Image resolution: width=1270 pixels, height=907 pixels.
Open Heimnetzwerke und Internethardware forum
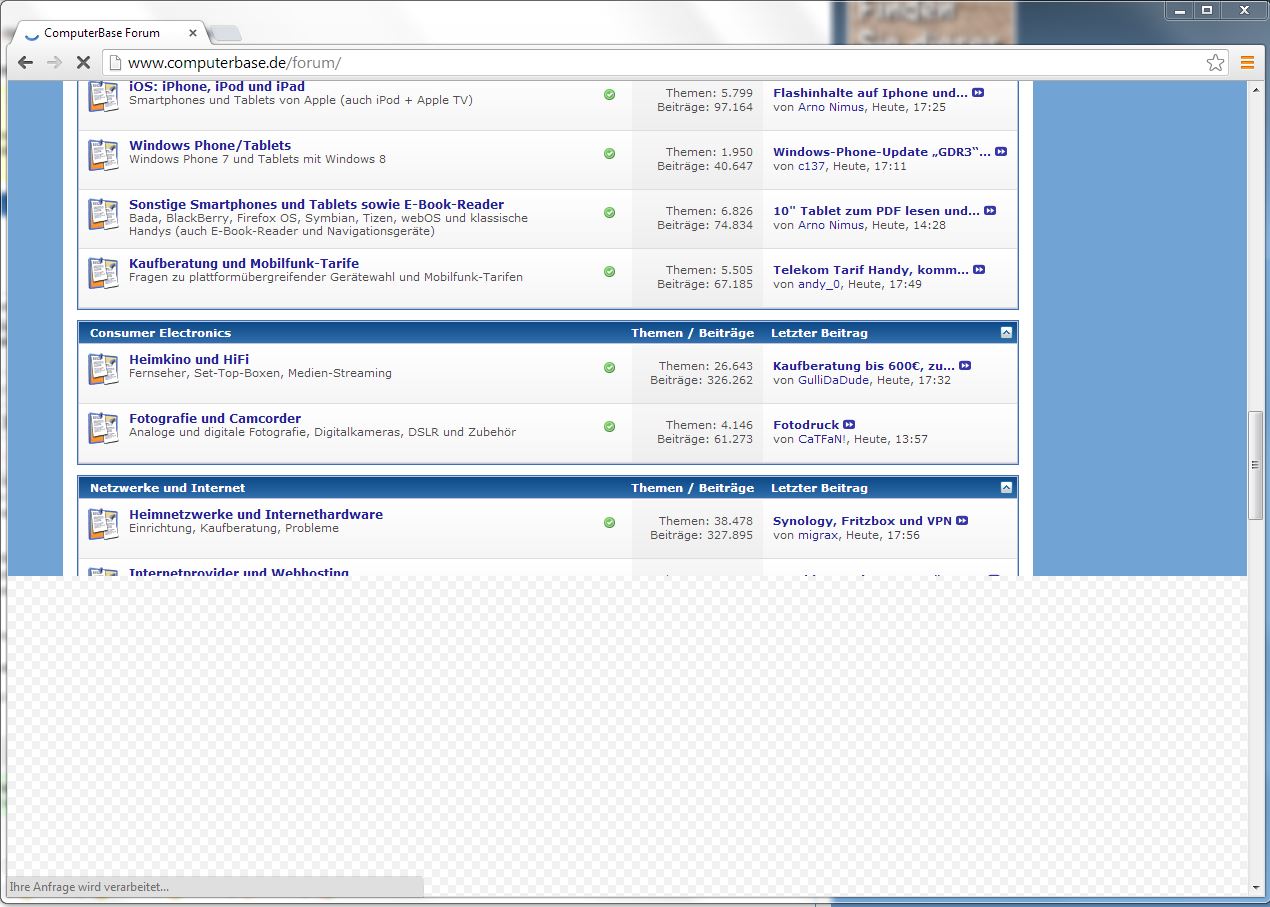256,514
